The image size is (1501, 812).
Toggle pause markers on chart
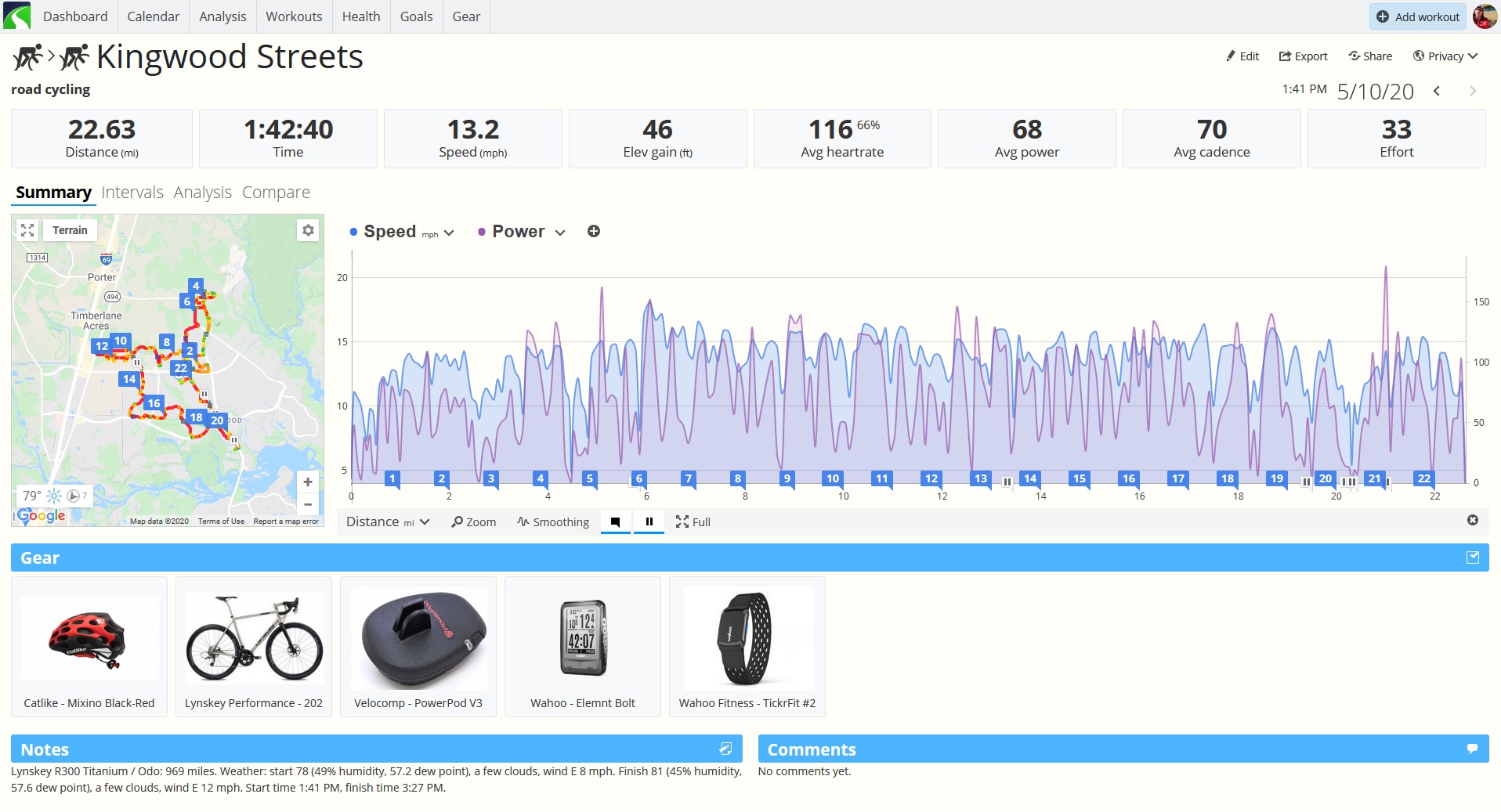649,521
